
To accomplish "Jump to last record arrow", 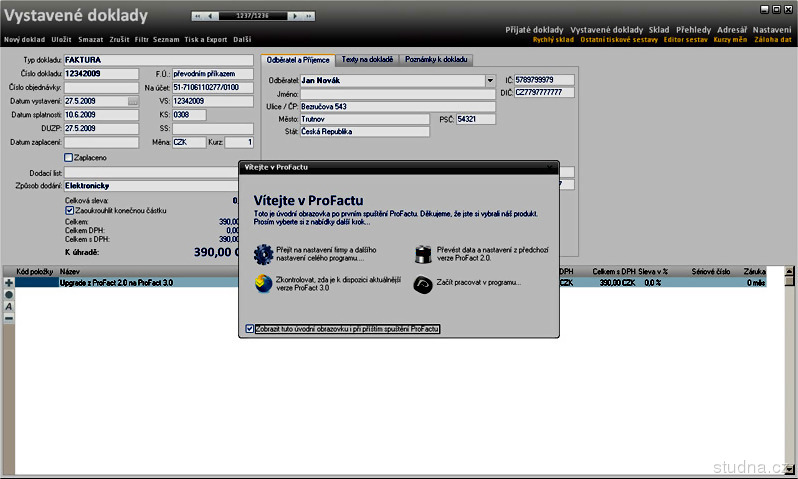I will pos(308,16).
